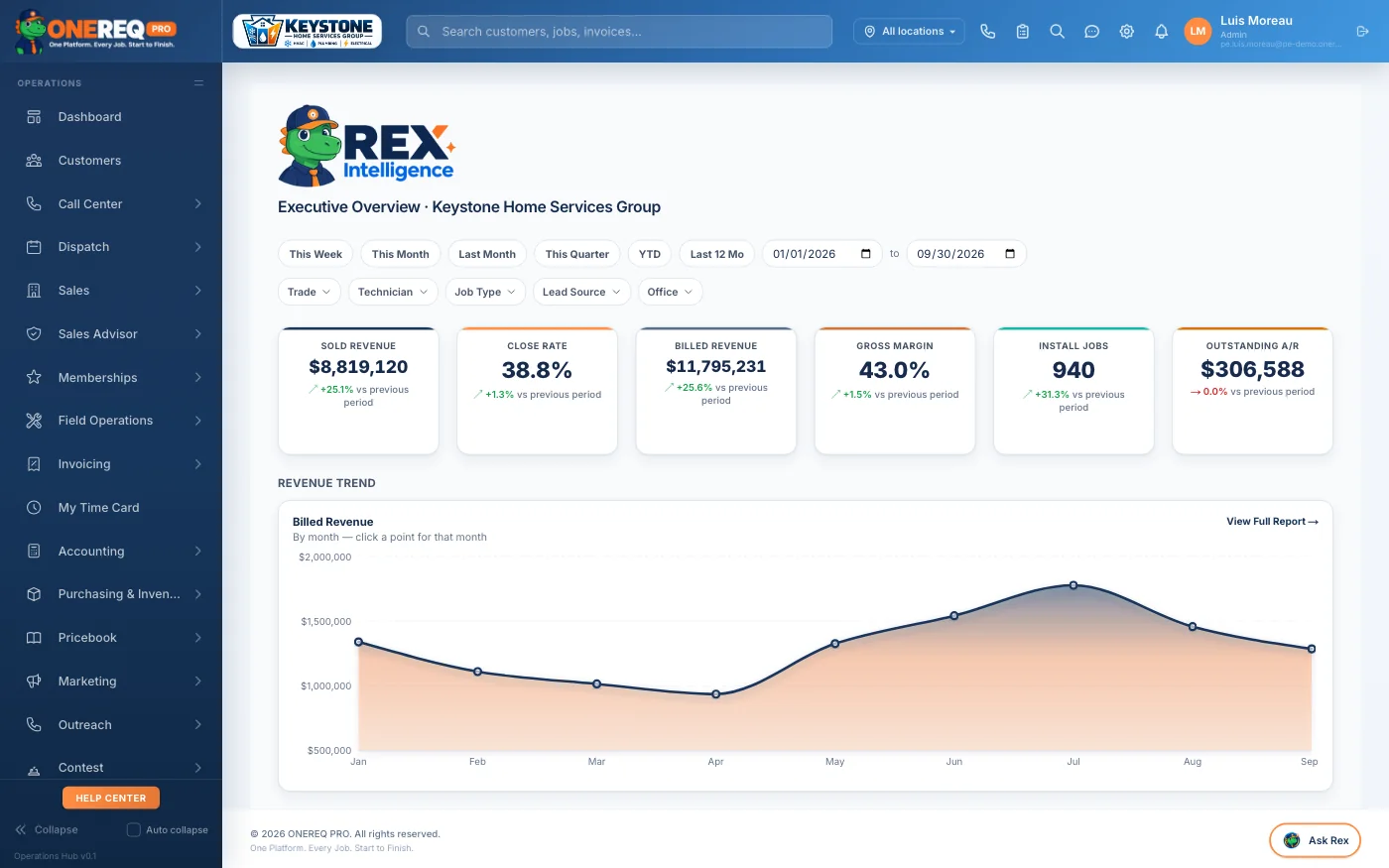Screen dimensions: 1389x868
Task: Expand the Accounting submenu chevron
Action: [x=197, y=551]
